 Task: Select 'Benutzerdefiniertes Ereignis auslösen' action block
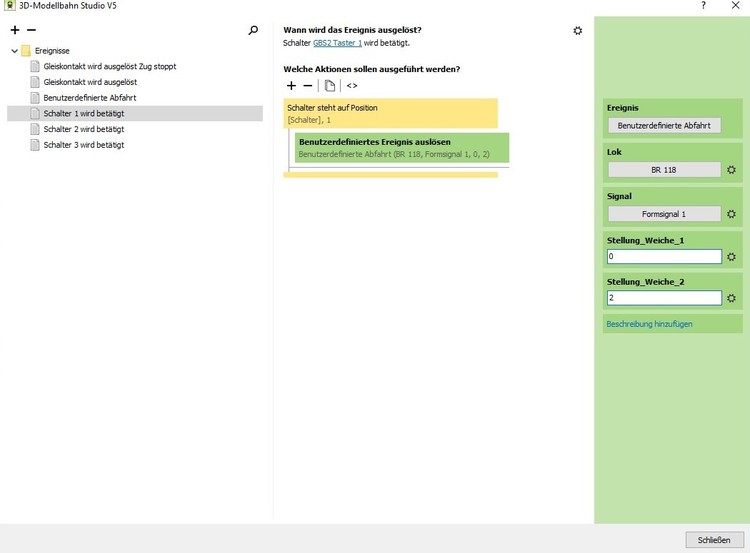(402, 148)
